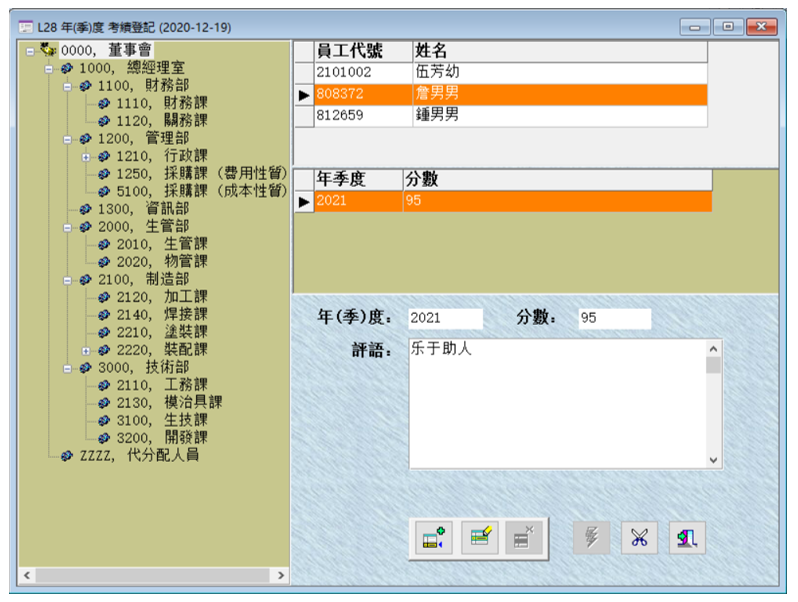The image size is (798, 602).
Task: Click the name cell 詹男男
Action: click(560, 94)
